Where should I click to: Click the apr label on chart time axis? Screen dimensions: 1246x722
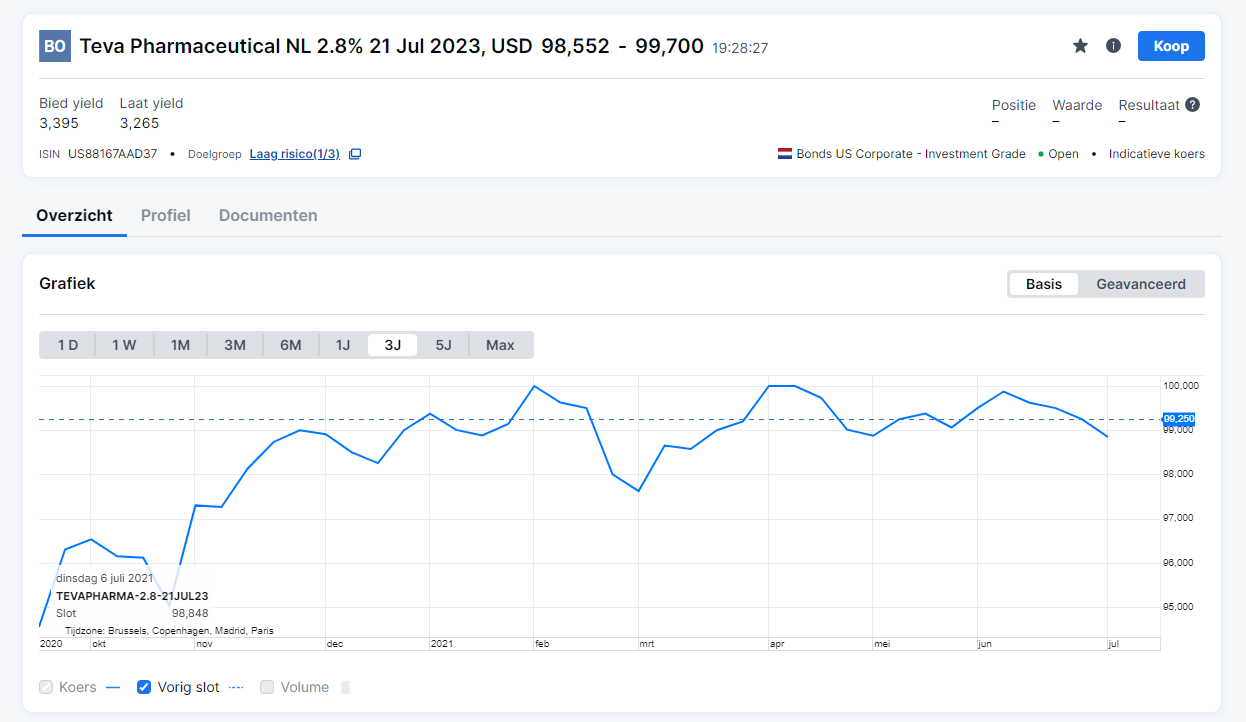777,644
